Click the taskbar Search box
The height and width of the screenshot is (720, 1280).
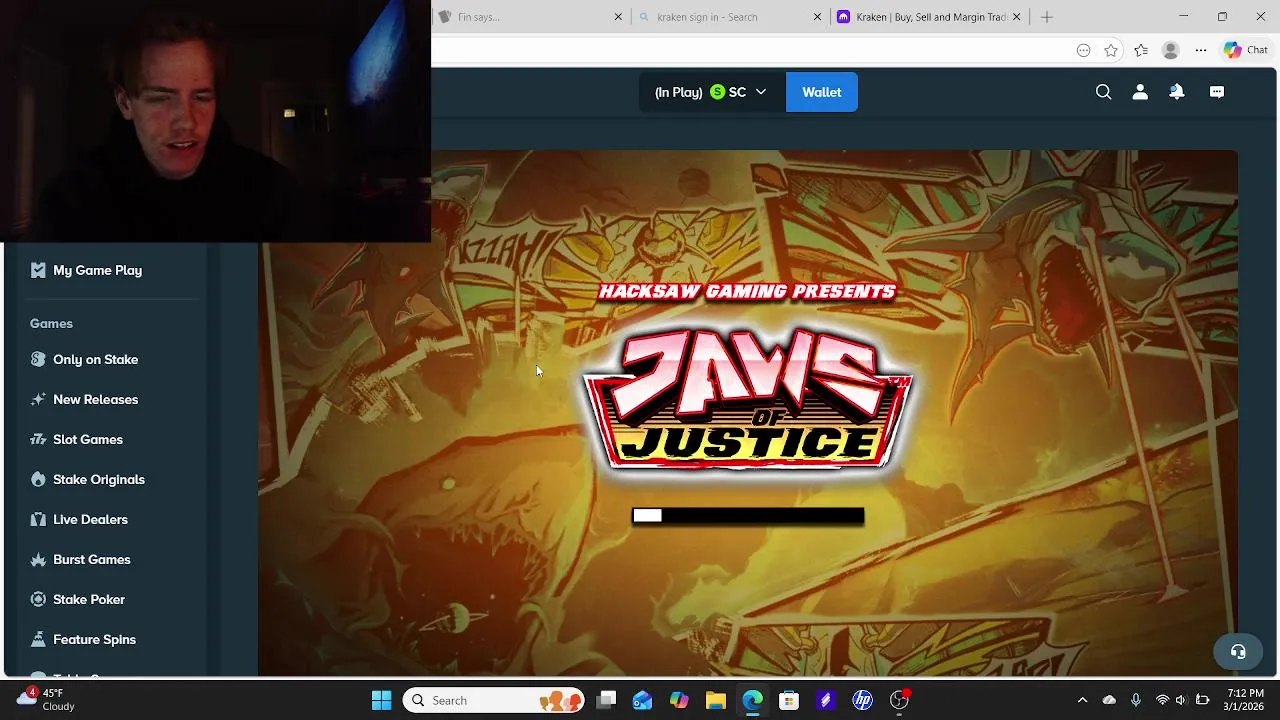click(x=494, y=700)
